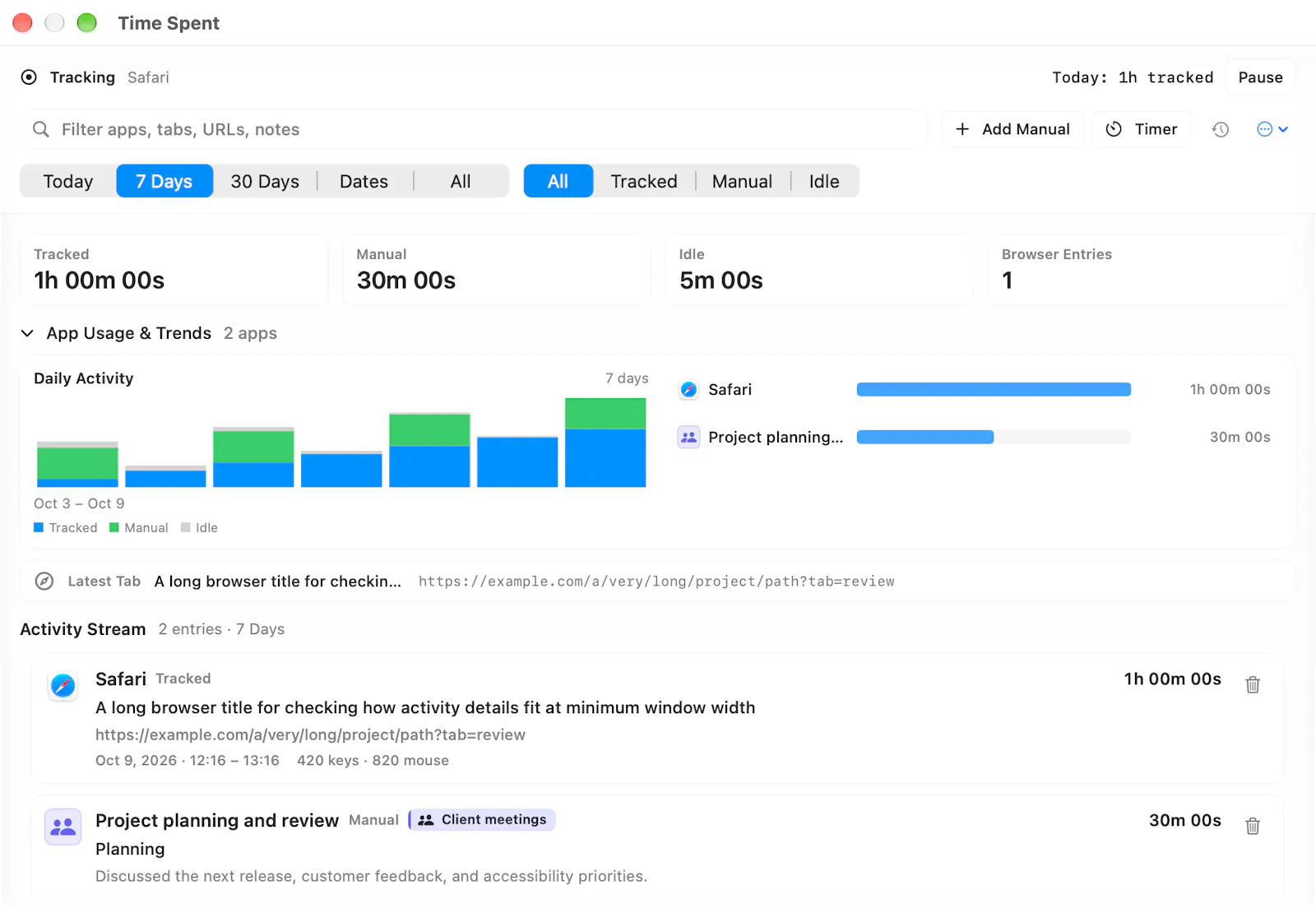1316x913 pixels.
Task: Filter entries by Idle
Action: 824,181
